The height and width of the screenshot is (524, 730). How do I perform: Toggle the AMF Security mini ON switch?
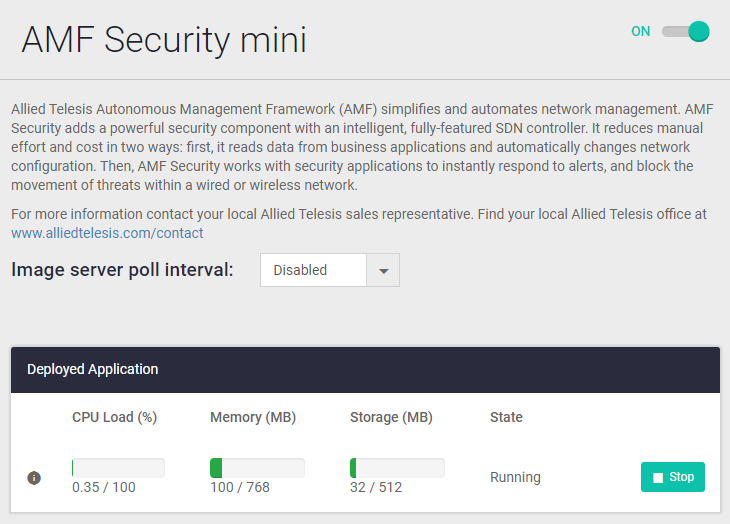tap(686, 32)
